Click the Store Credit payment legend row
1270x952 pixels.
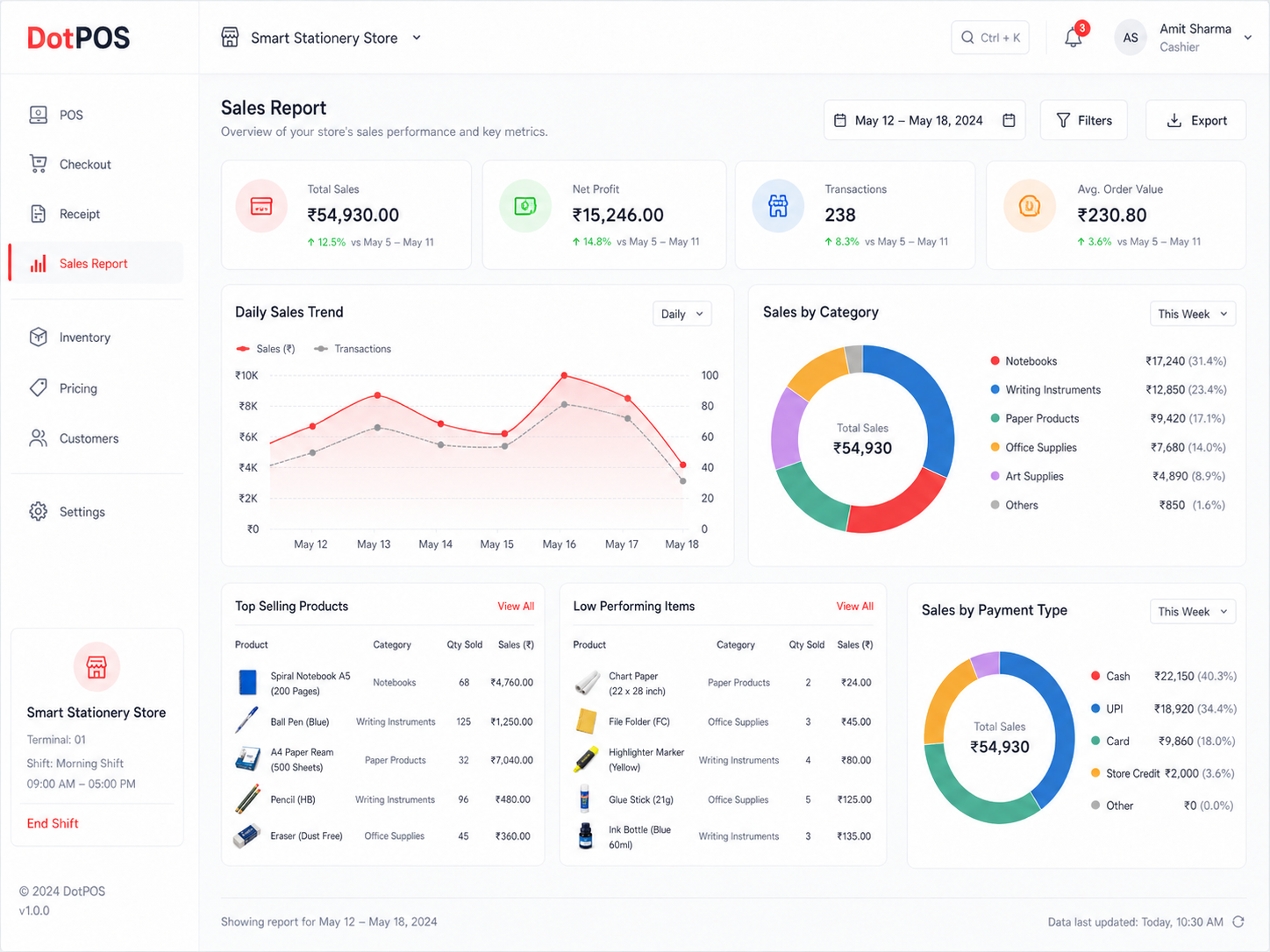[1163, 773]
